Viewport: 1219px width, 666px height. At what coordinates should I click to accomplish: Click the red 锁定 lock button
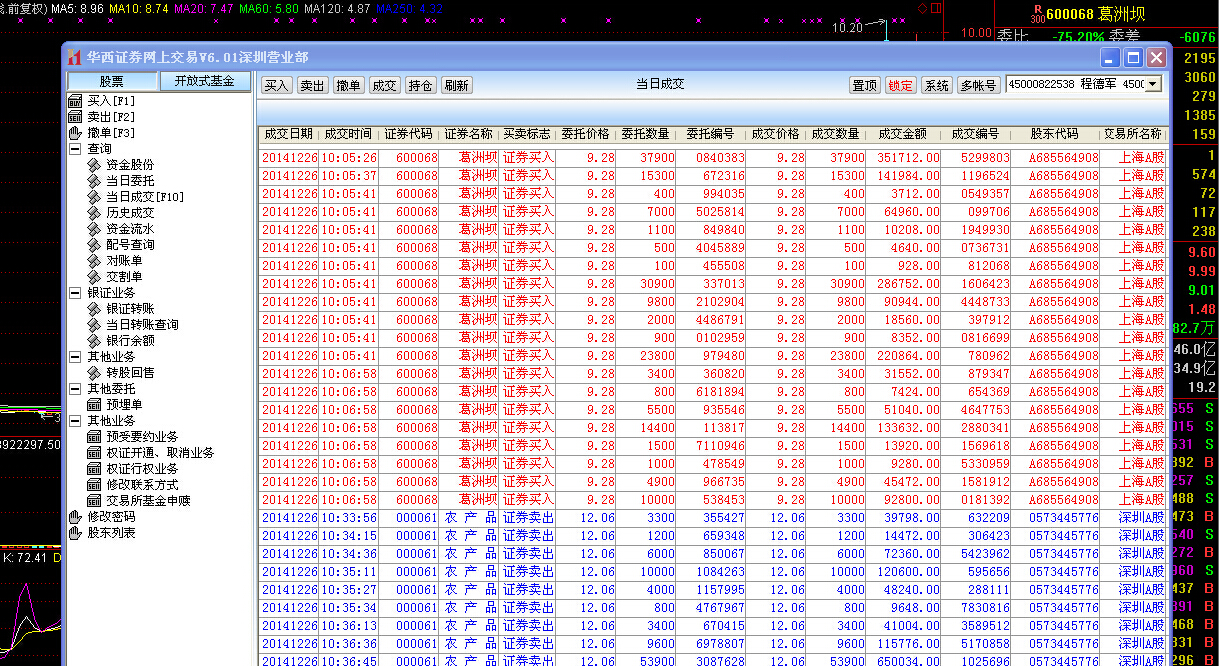(901, 86)
